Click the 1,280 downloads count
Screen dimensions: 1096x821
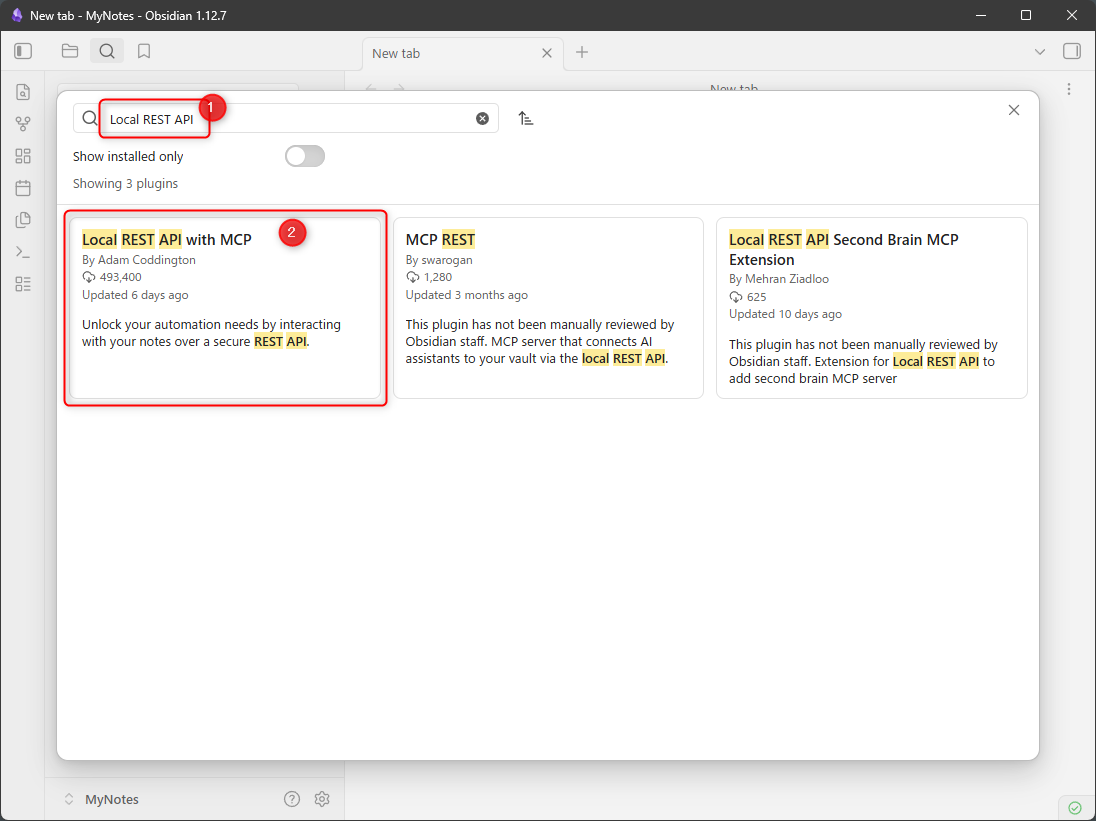[429, 277]
